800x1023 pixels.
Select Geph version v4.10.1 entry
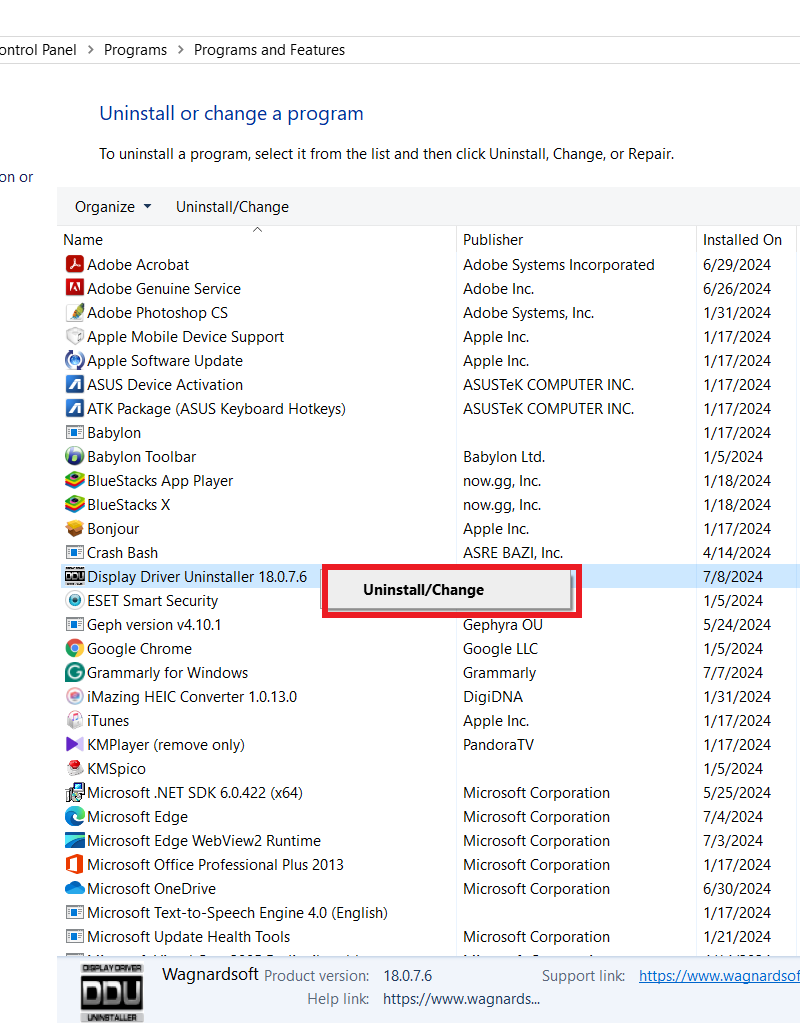point(430,624)
